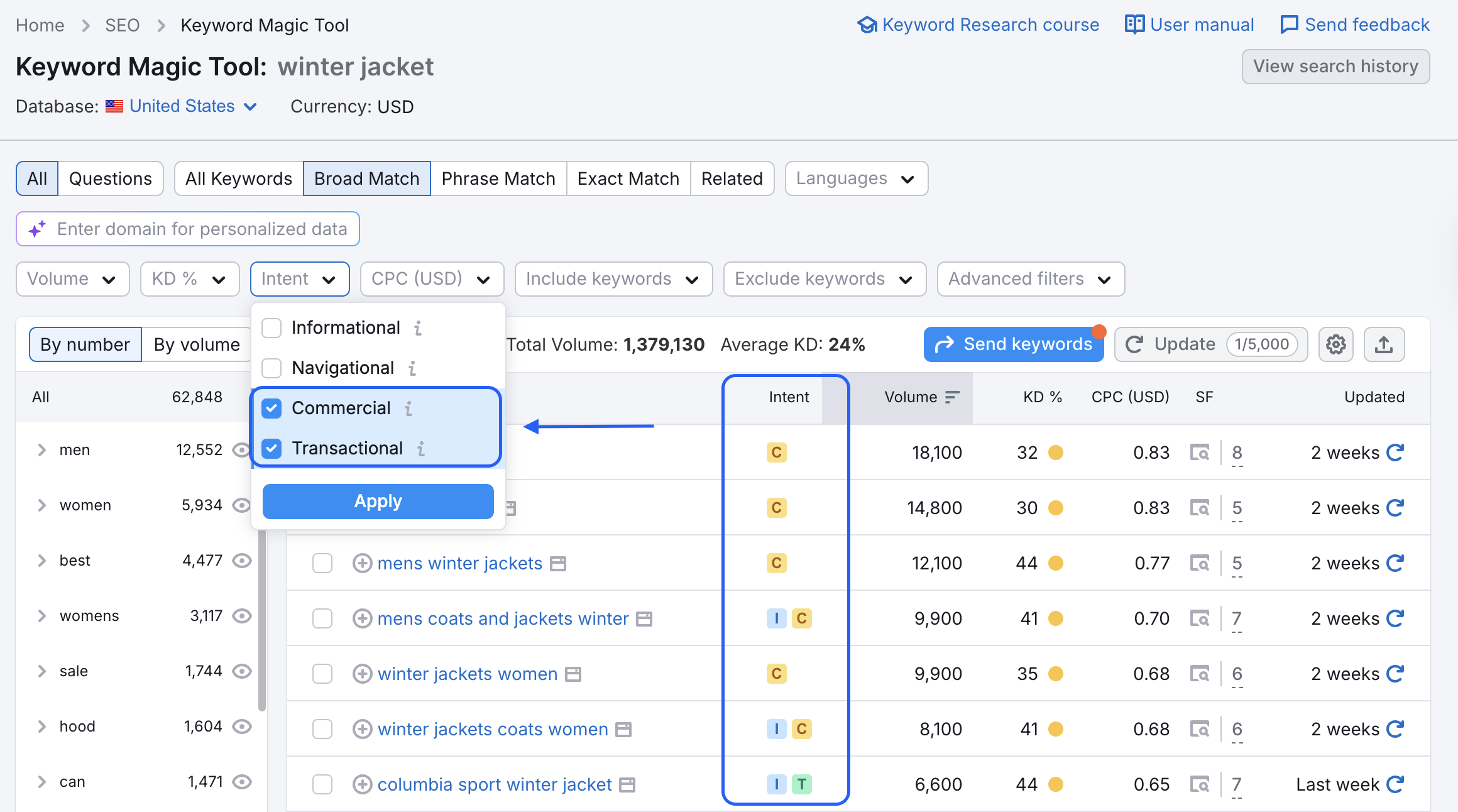Switch to the Questions tab

pos(111,178)
